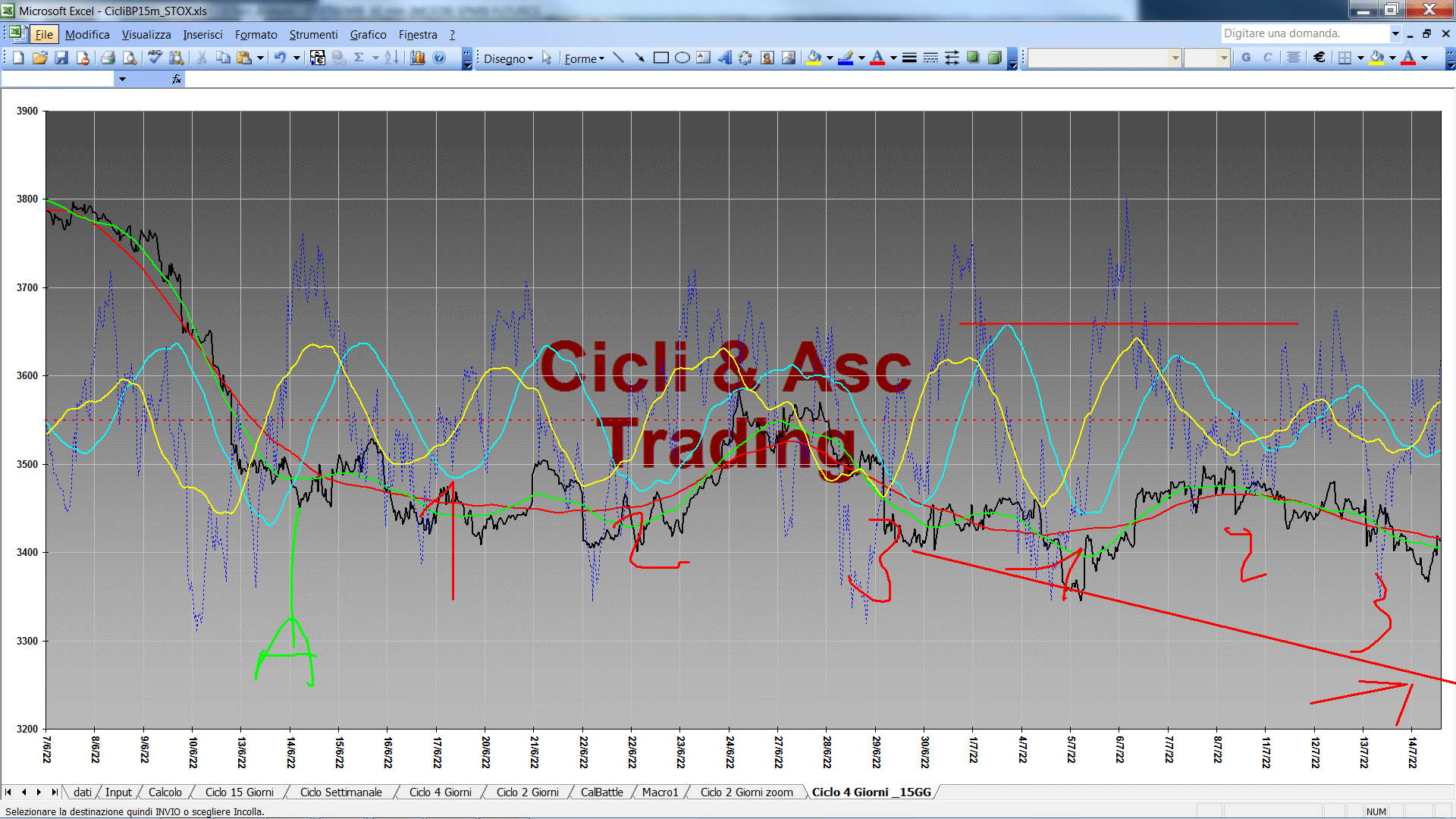The height and width of the screenshot is (819, 1456).
Task: Click the New workbook icon
Action: click(x=18, y=58)
